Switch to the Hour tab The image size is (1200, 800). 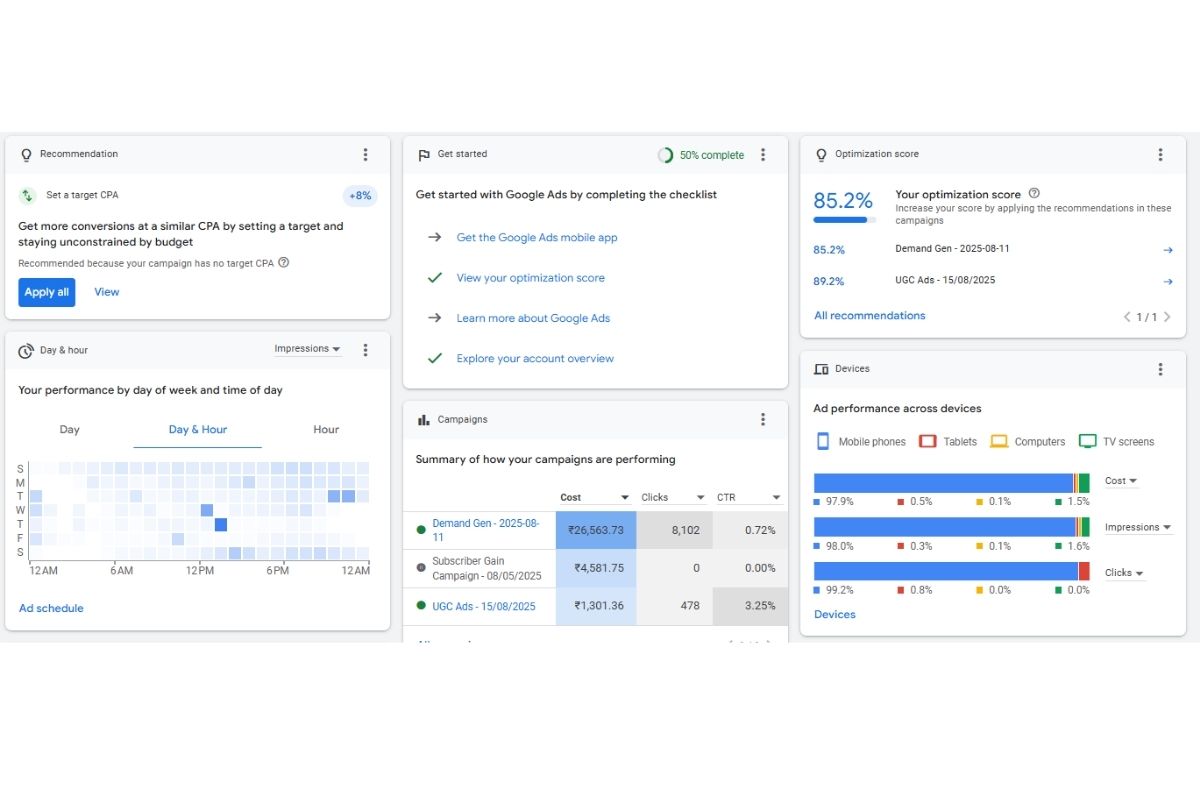(326, 430)
